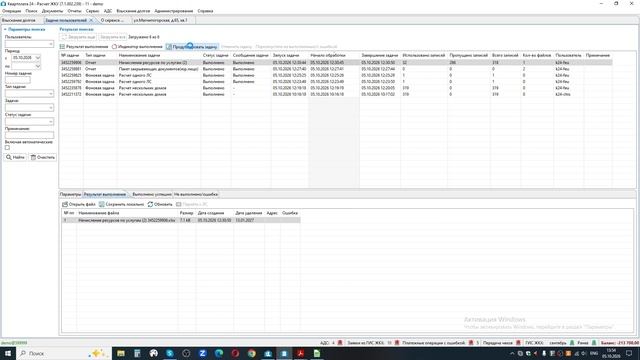Click the Открыть файл icon in lower panel
This screenshot has width=640, height=360.
point(64,204)
